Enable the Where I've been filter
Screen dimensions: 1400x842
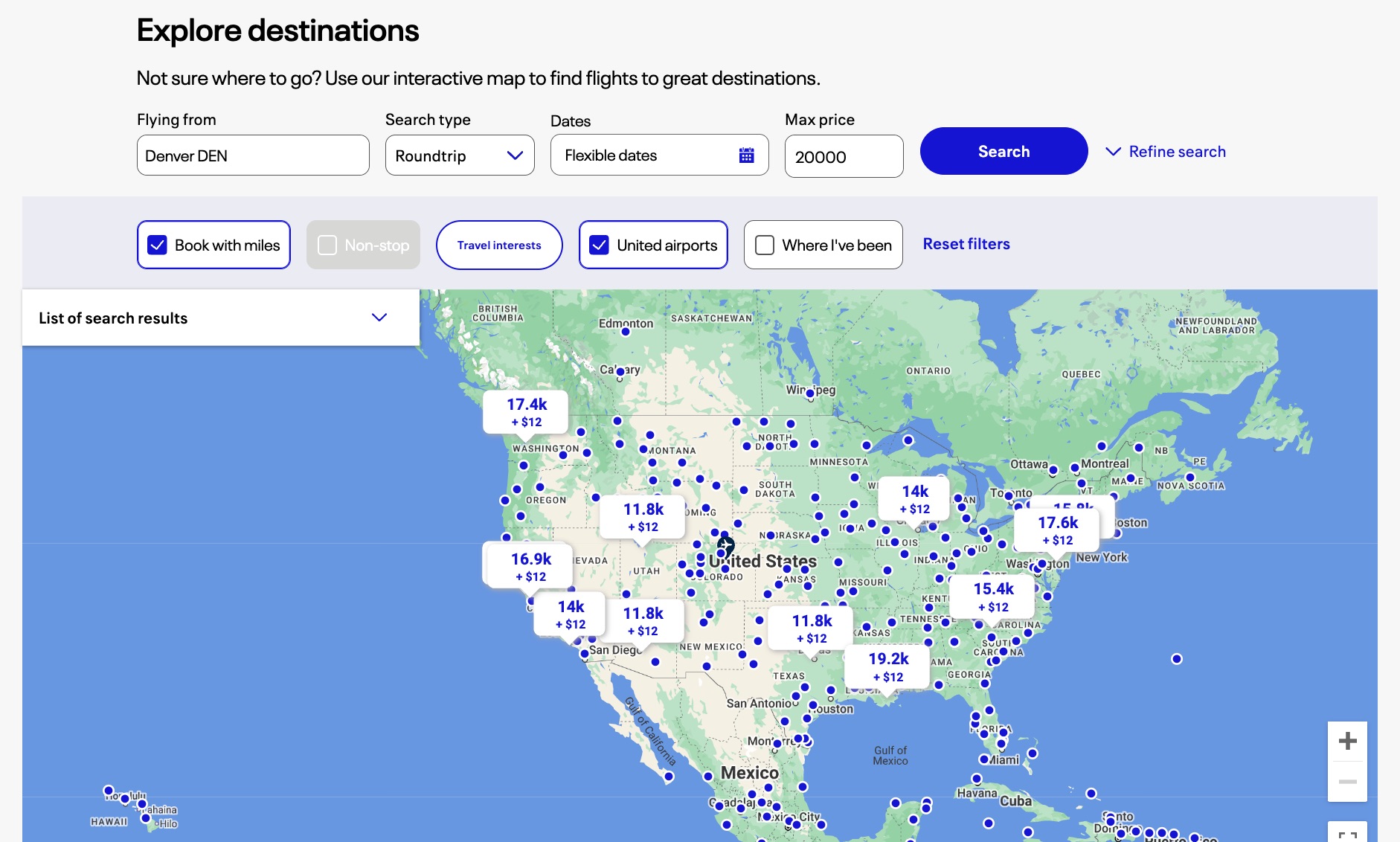point(764,245)
